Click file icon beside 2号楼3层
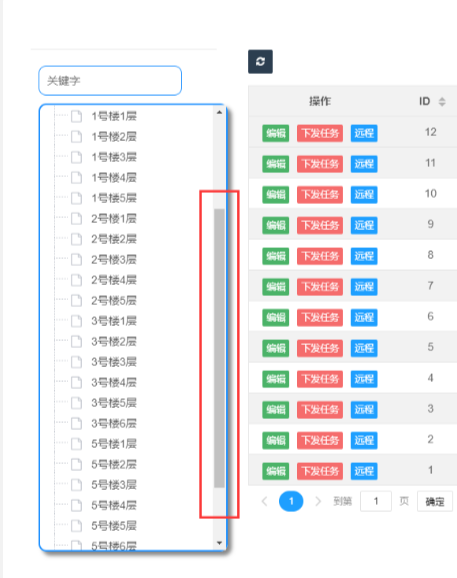Screen dimensions: 457x578 76,260
